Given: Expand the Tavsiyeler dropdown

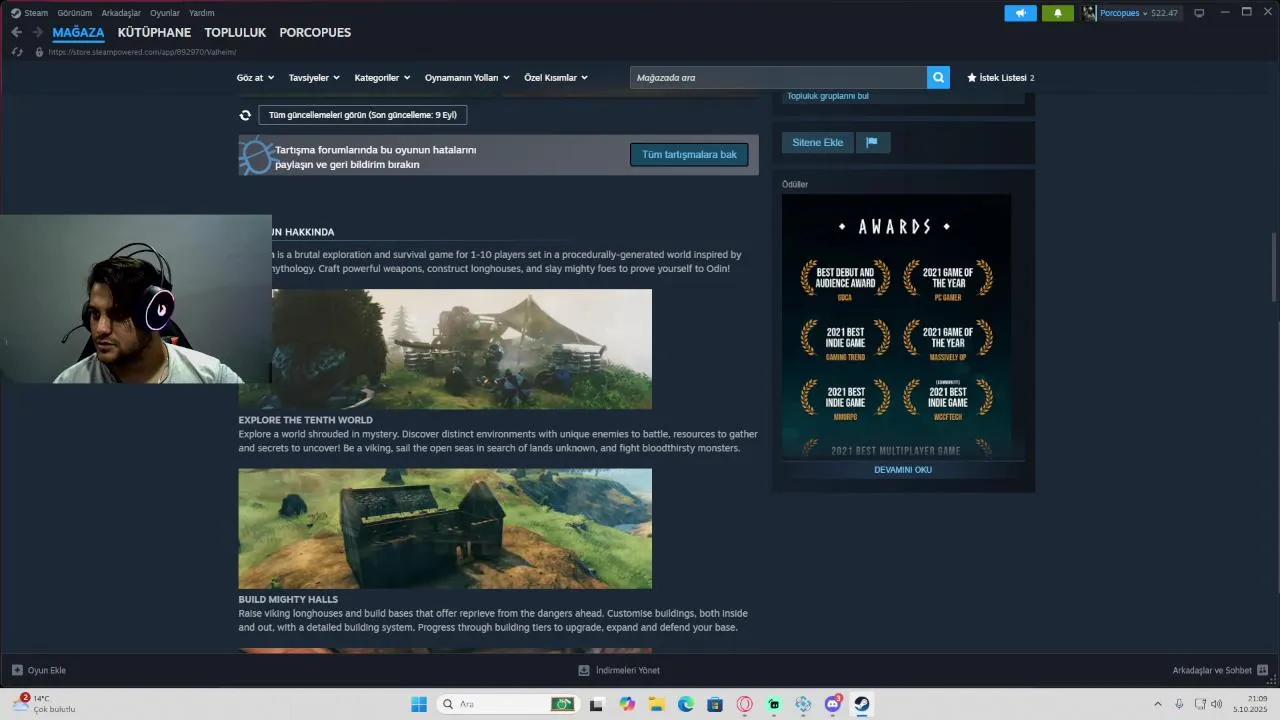Looking at the screenshot, I should (314, 77).
